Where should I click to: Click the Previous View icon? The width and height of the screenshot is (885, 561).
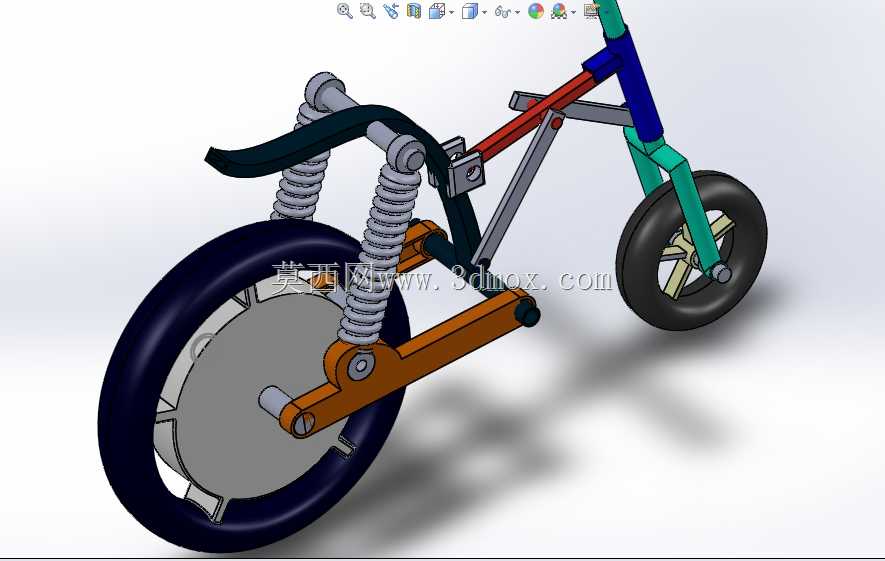point(391,11)
